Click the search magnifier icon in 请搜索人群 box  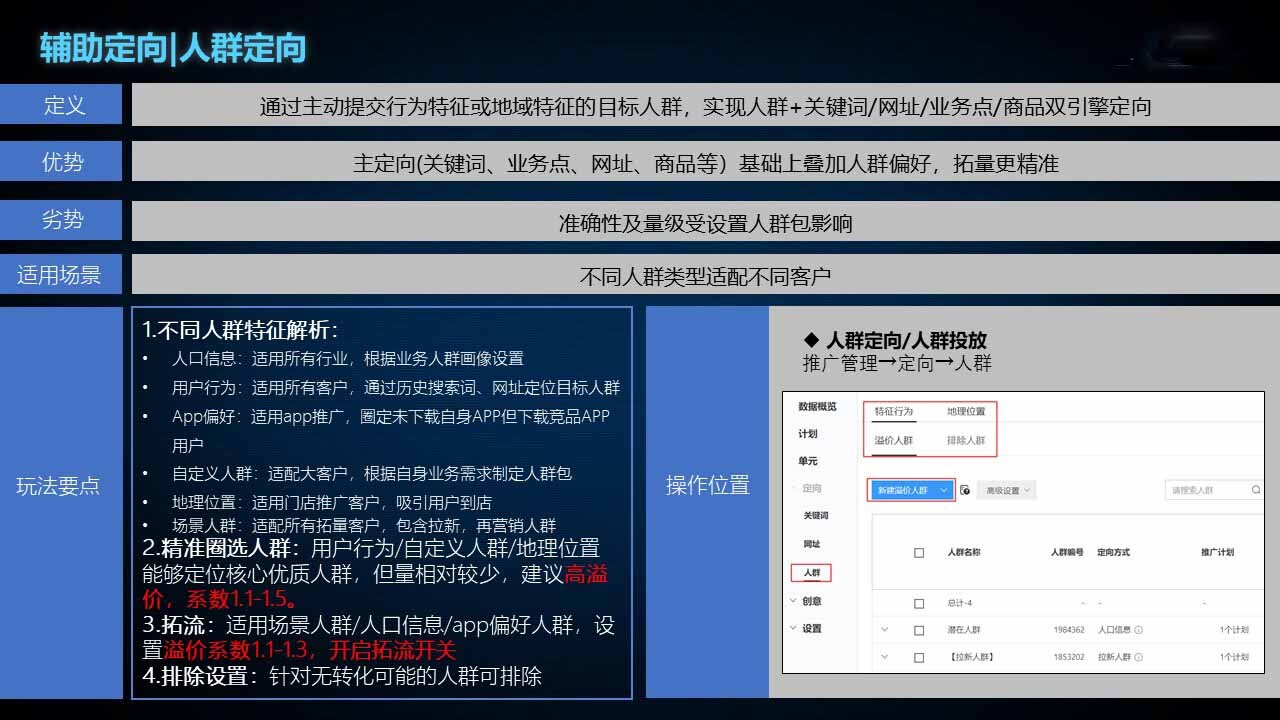point(1256,490)
